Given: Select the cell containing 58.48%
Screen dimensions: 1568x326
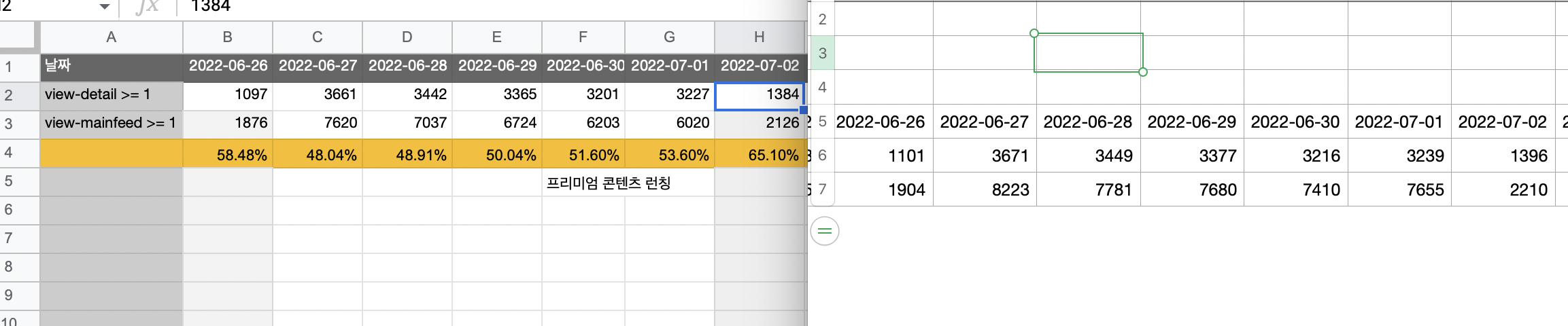Looking at the screenshot, I should [x=227, y=154].
